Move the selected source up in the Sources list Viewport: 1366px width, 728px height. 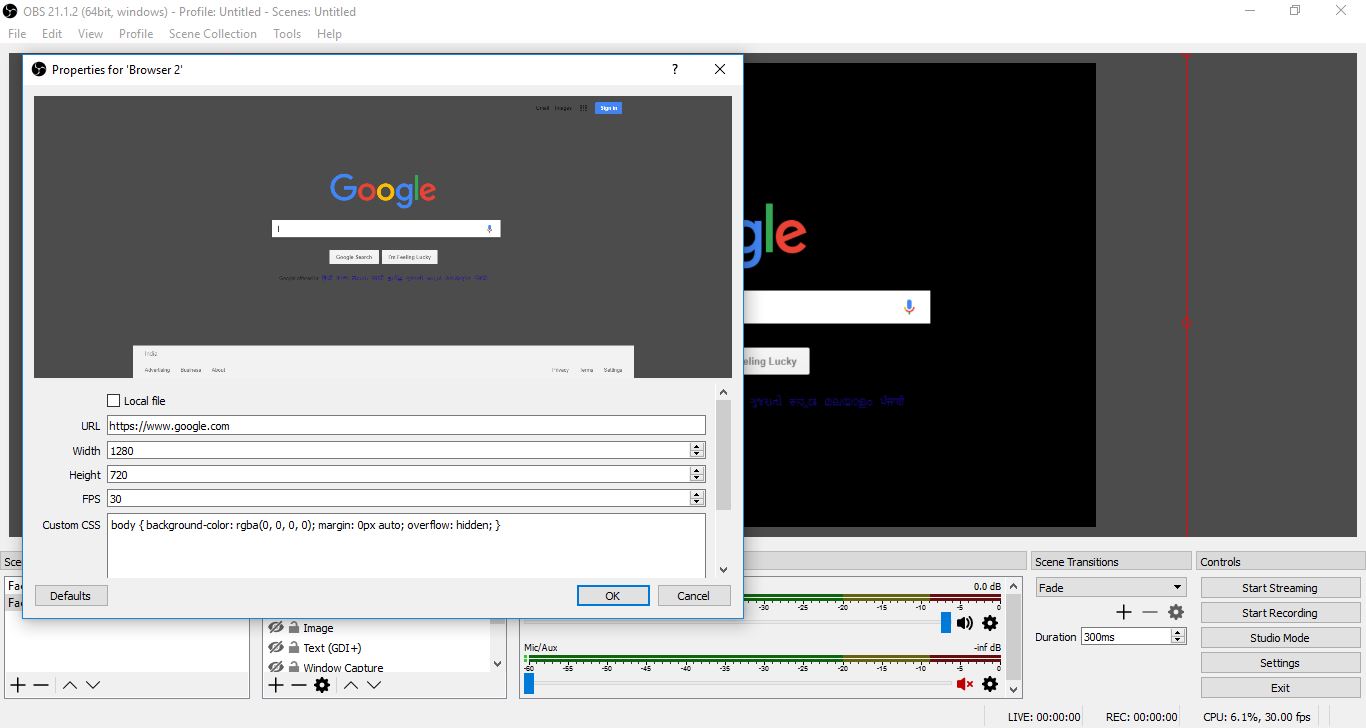351,685
